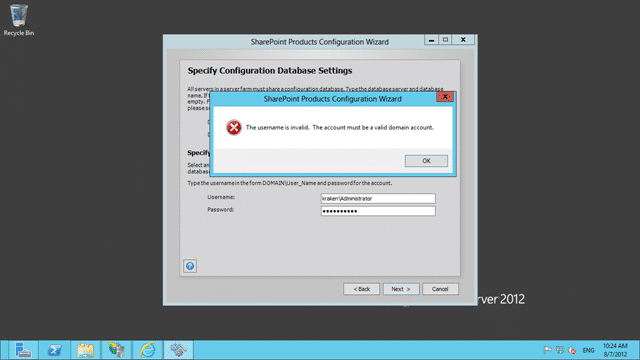The width and height of the screenshot is (640, 360).
Task: Switch input language via ENG indicator
Action: click(588, 350)
